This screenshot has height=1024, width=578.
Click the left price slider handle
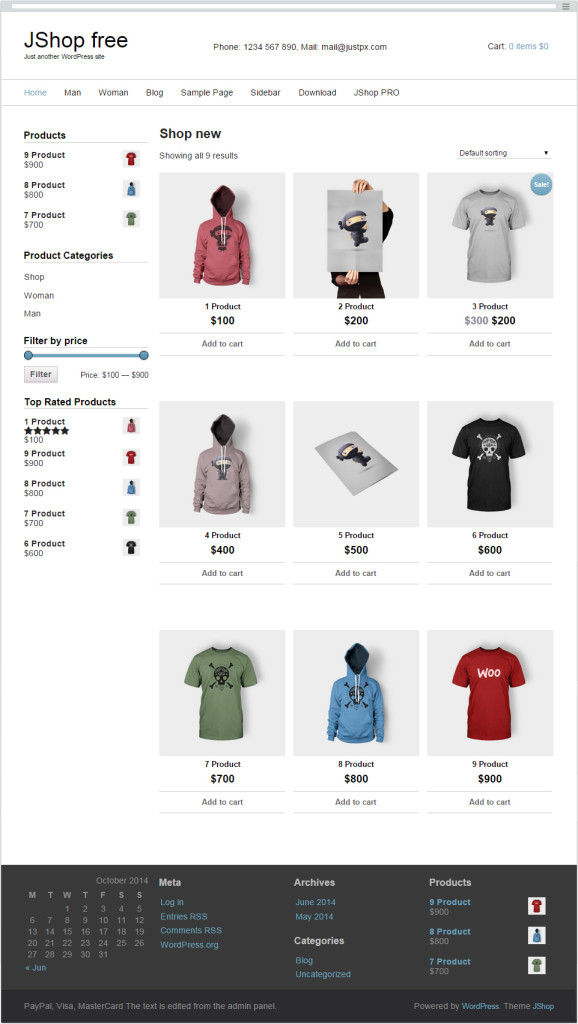(x=28, y=355)
